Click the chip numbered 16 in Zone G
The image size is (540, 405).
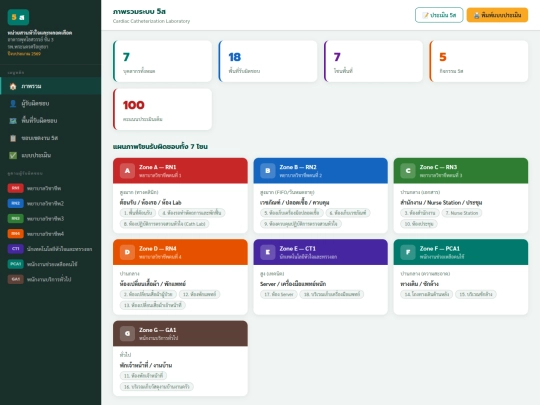157,386
